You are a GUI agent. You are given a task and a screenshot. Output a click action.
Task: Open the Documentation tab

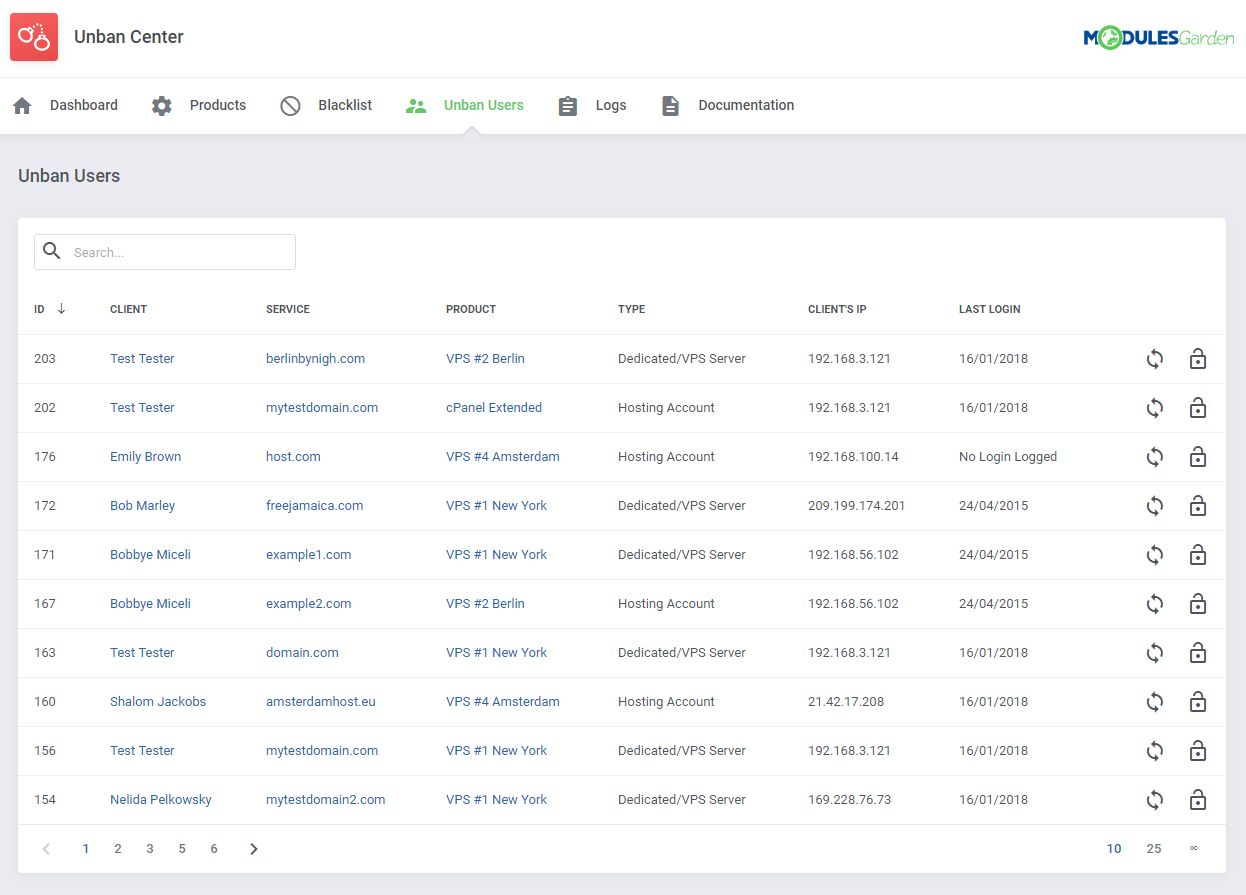(727, 105)
